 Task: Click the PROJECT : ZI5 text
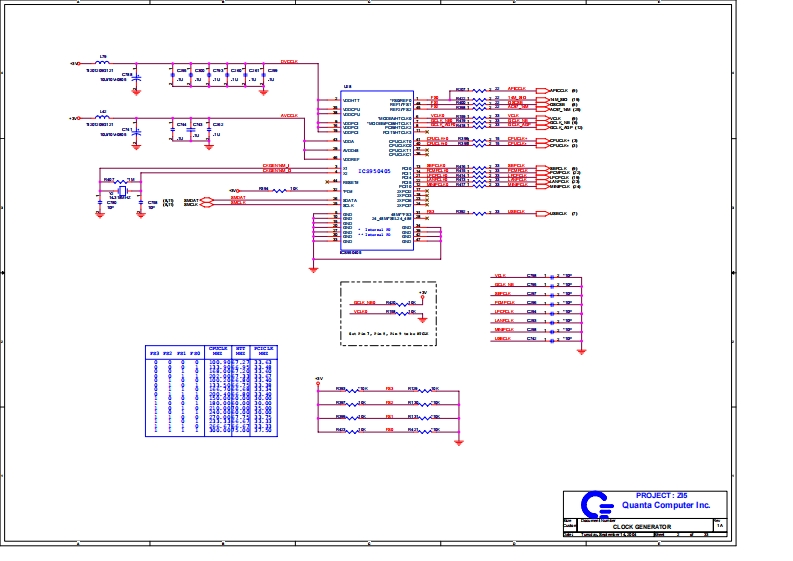[661, 495]
